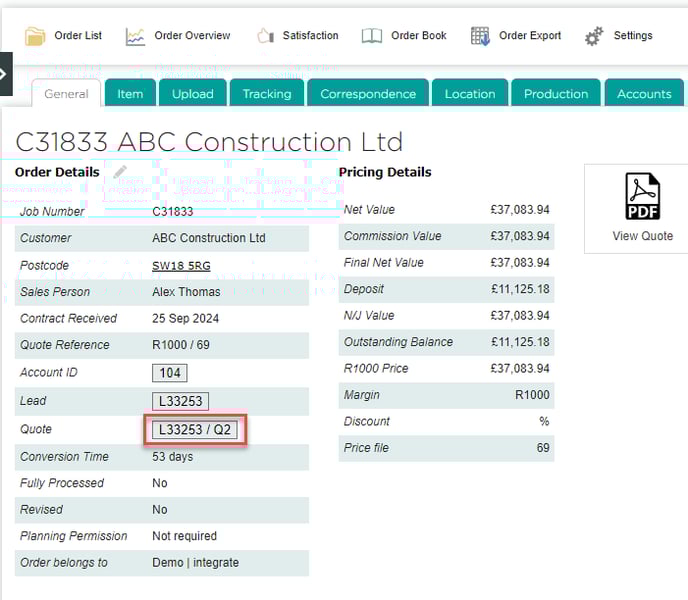Click the Account ID 104 button

coord(170,373)
